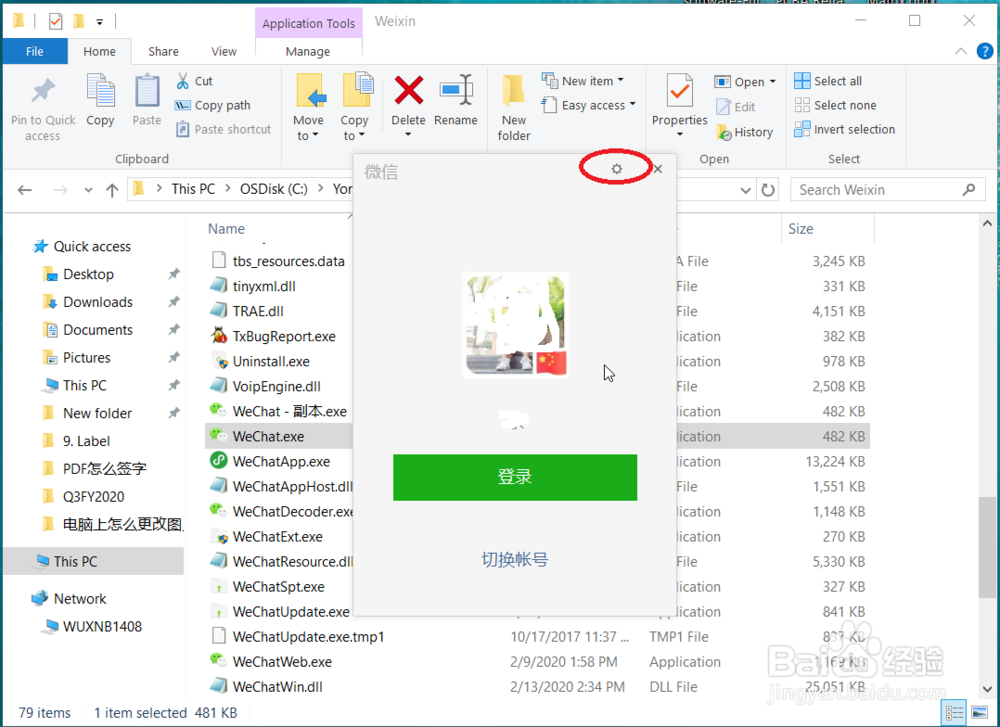Sort by the Name column header
The width and height of the screenshot is (1000, 727).
226,229
